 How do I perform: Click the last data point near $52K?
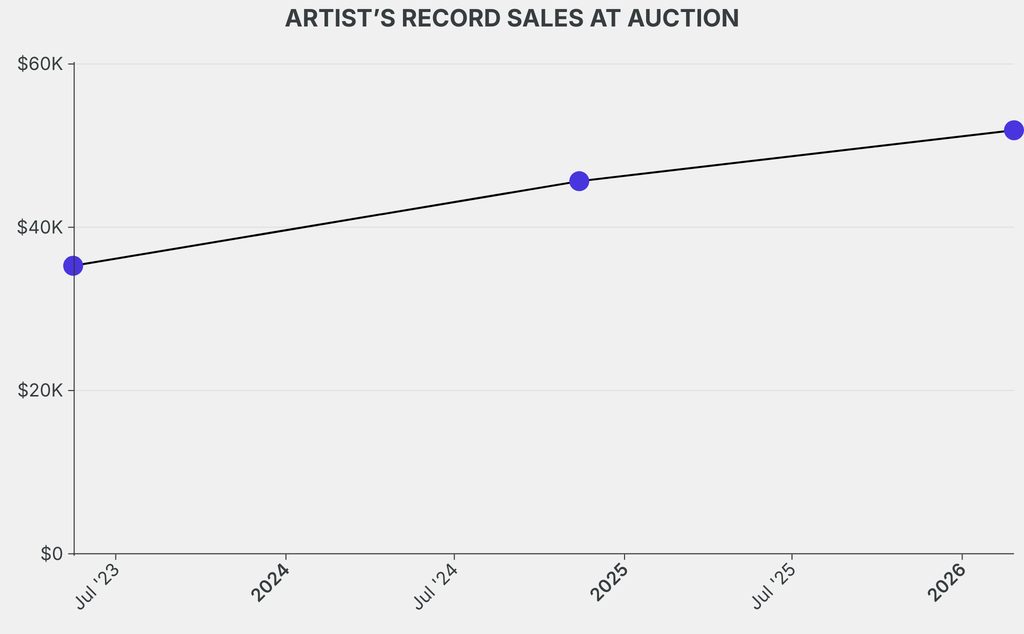pos(1013,130)
